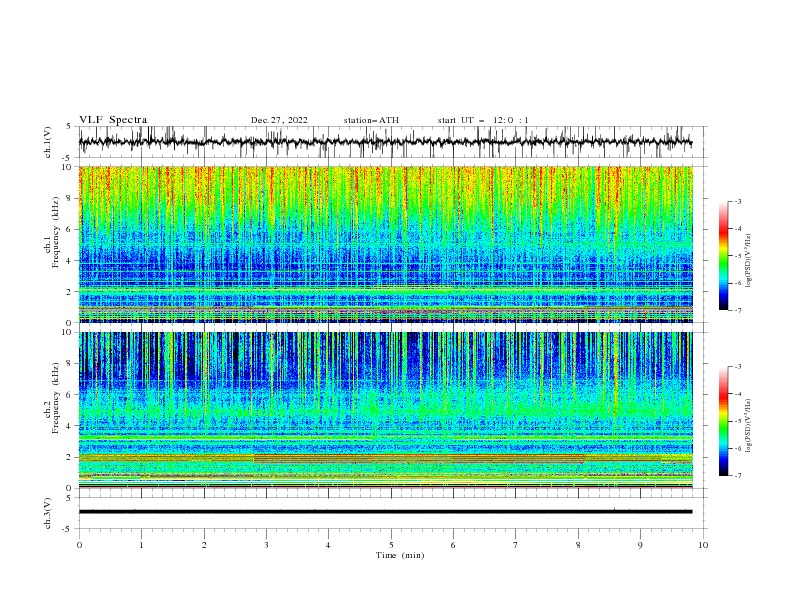Image resolution: width=792 pixels, height=612 pixels.
Task: Click the ch.1 voltage waveform trace
Action: tap(386, 142)
